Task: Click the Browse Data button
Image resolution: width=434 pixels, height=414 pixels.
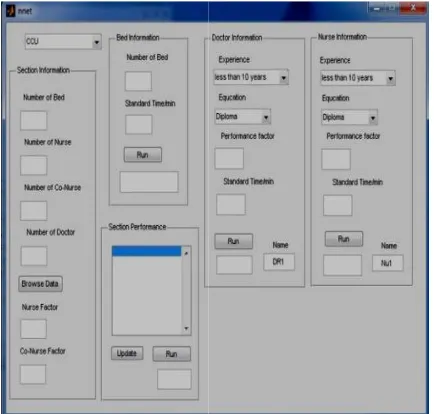Action: (x=40, y=284)
